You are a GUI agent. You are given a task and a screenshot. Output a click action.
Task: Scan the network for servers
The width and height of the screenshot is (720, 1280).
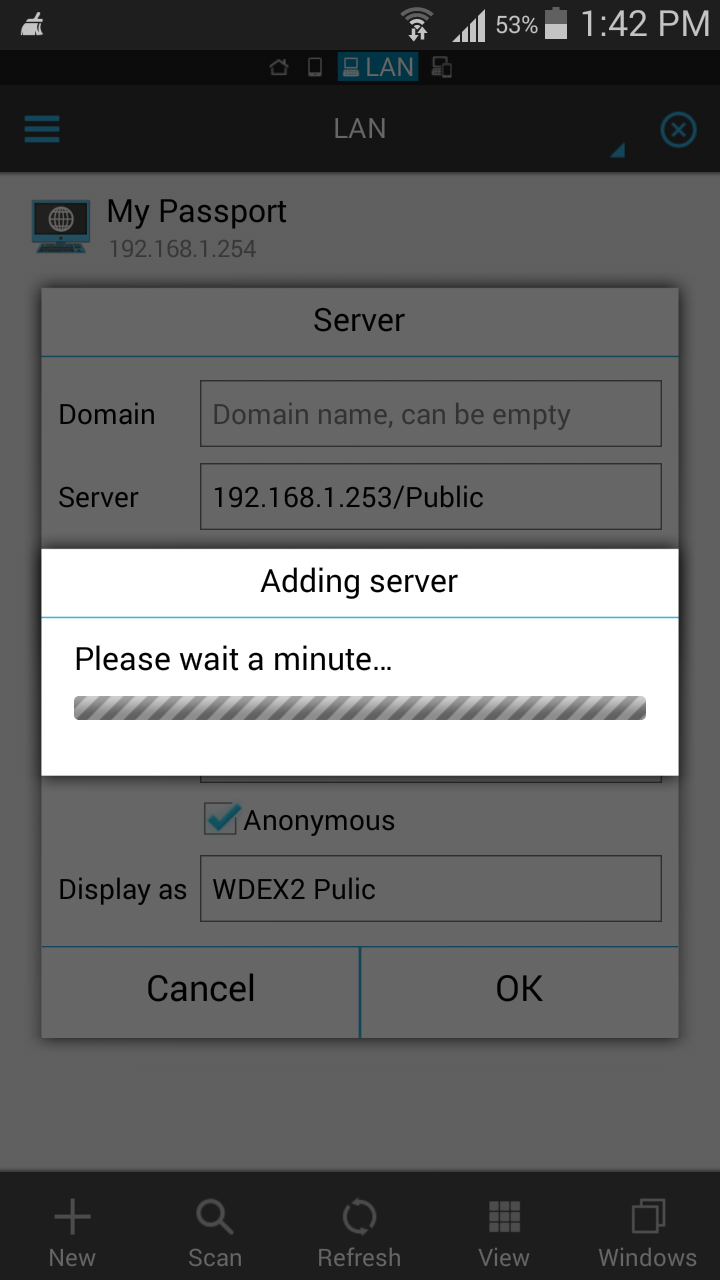click(215, 1233)
